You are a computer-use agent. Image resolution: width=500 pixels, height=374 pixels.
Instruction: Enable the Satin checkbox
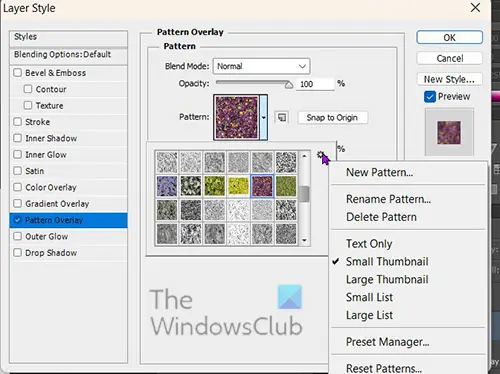pyautogui.click(x=17, y=170)
